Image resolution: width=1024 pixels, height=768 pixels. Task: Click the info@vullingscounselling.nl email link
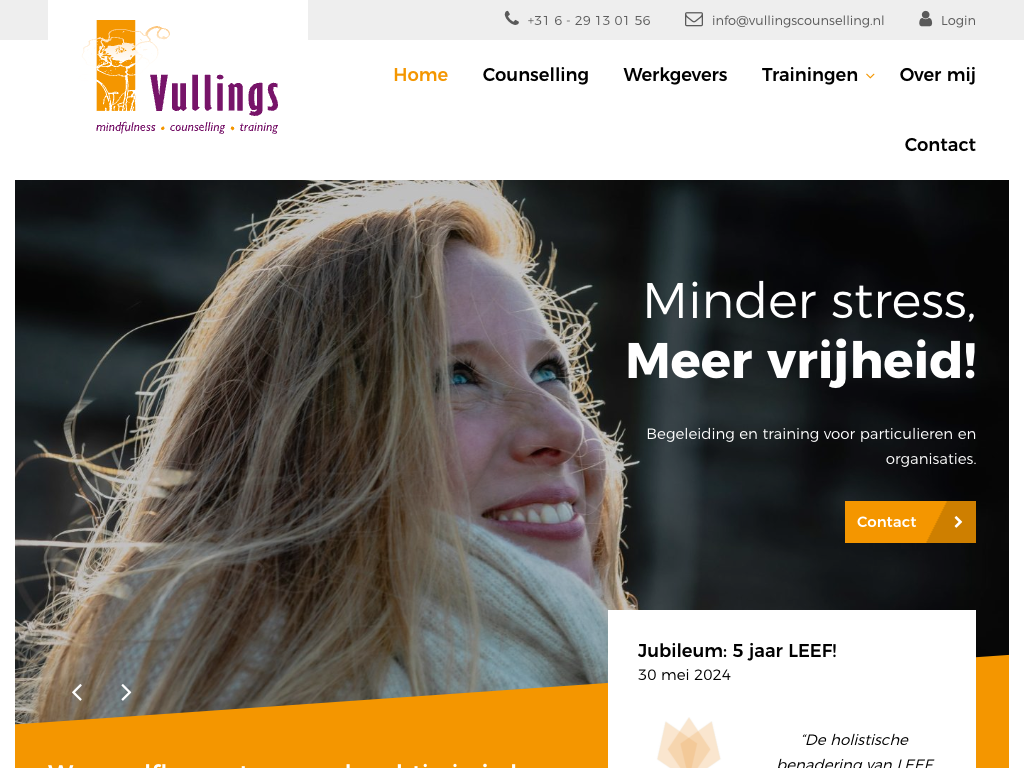pos(797,20)
